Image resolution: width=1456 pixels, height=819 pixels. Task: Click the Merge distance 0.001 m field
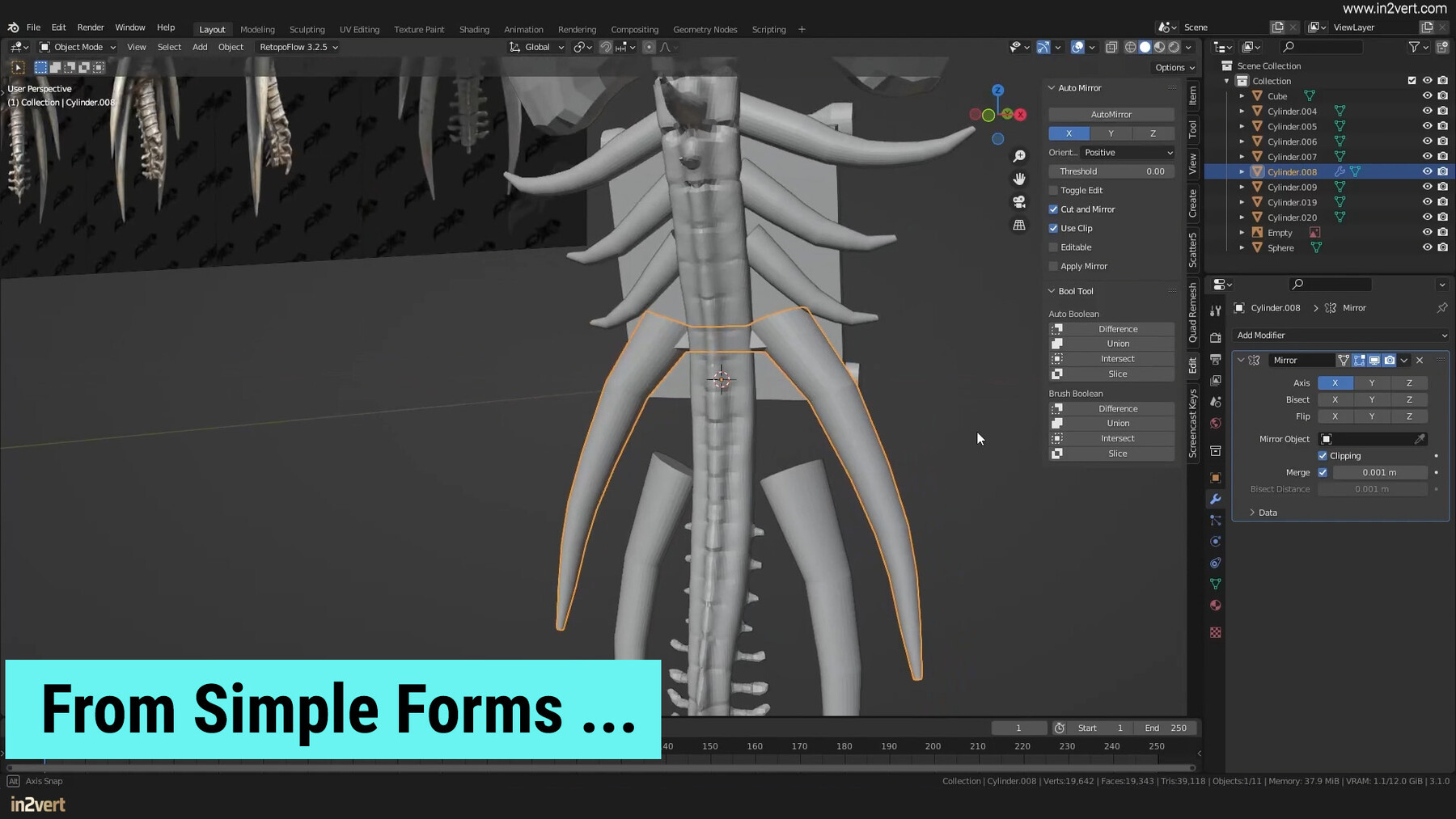click(x=1378, y=472)
